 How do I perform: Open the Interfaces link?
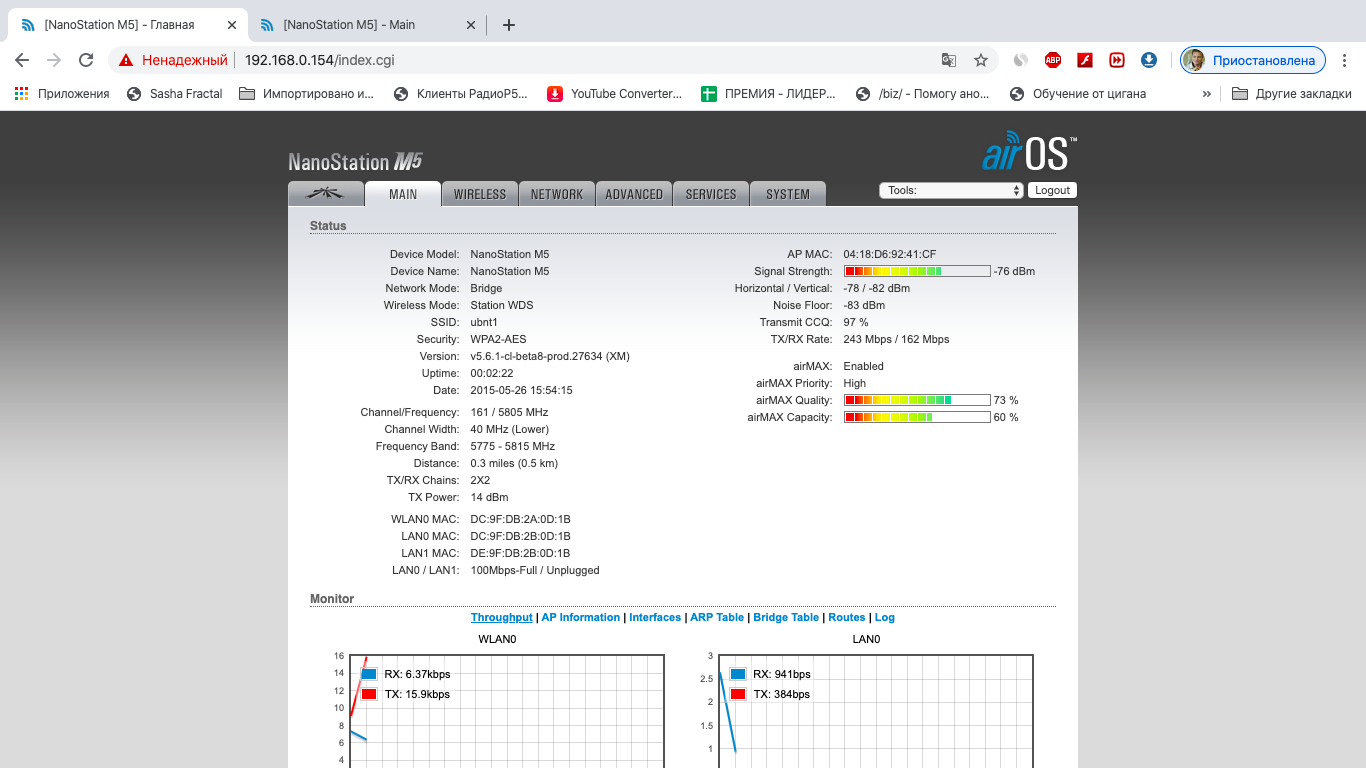point(655,618)
